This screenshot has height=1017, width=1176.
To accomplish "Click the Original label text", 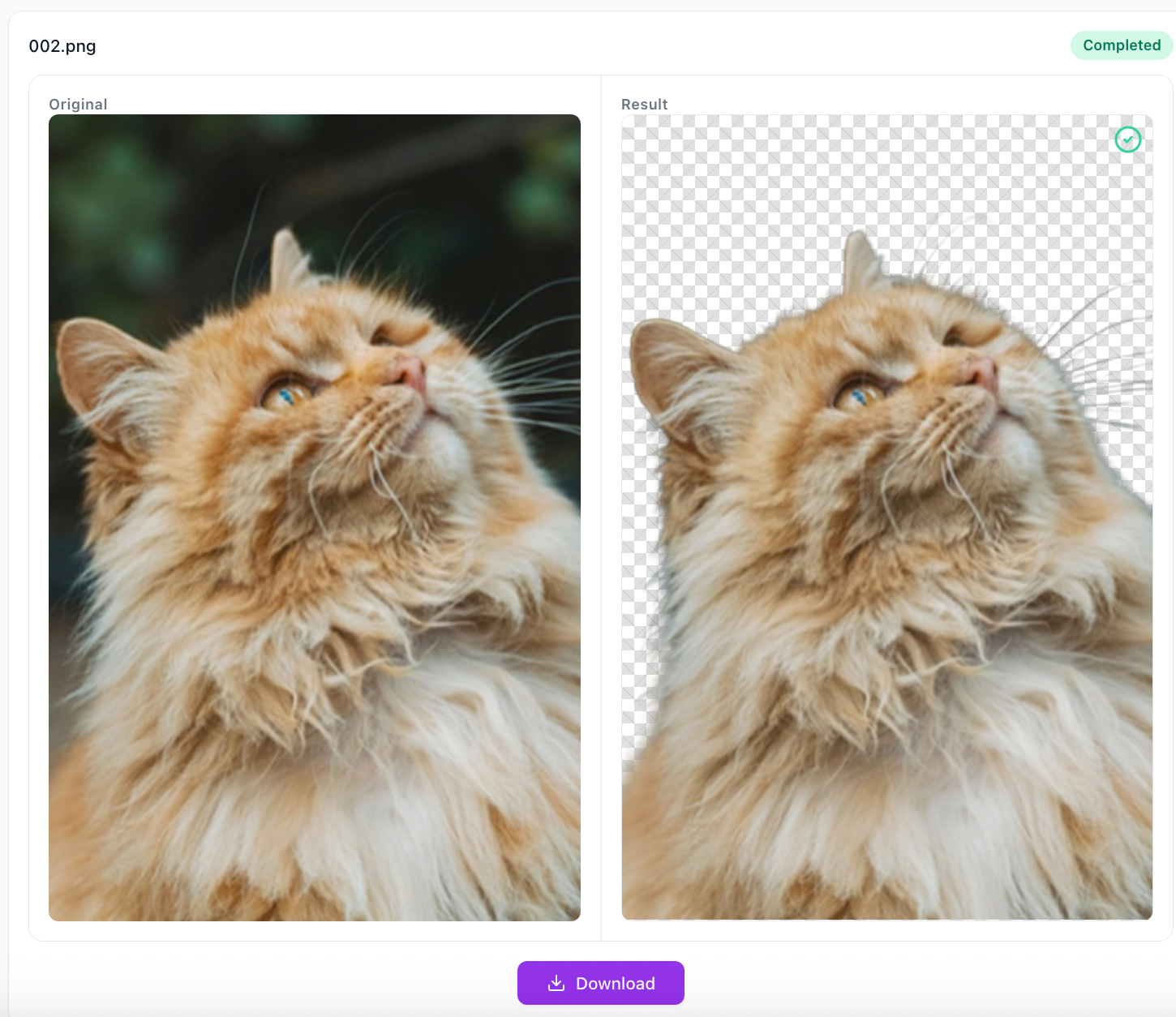I will tap(78, 105).
